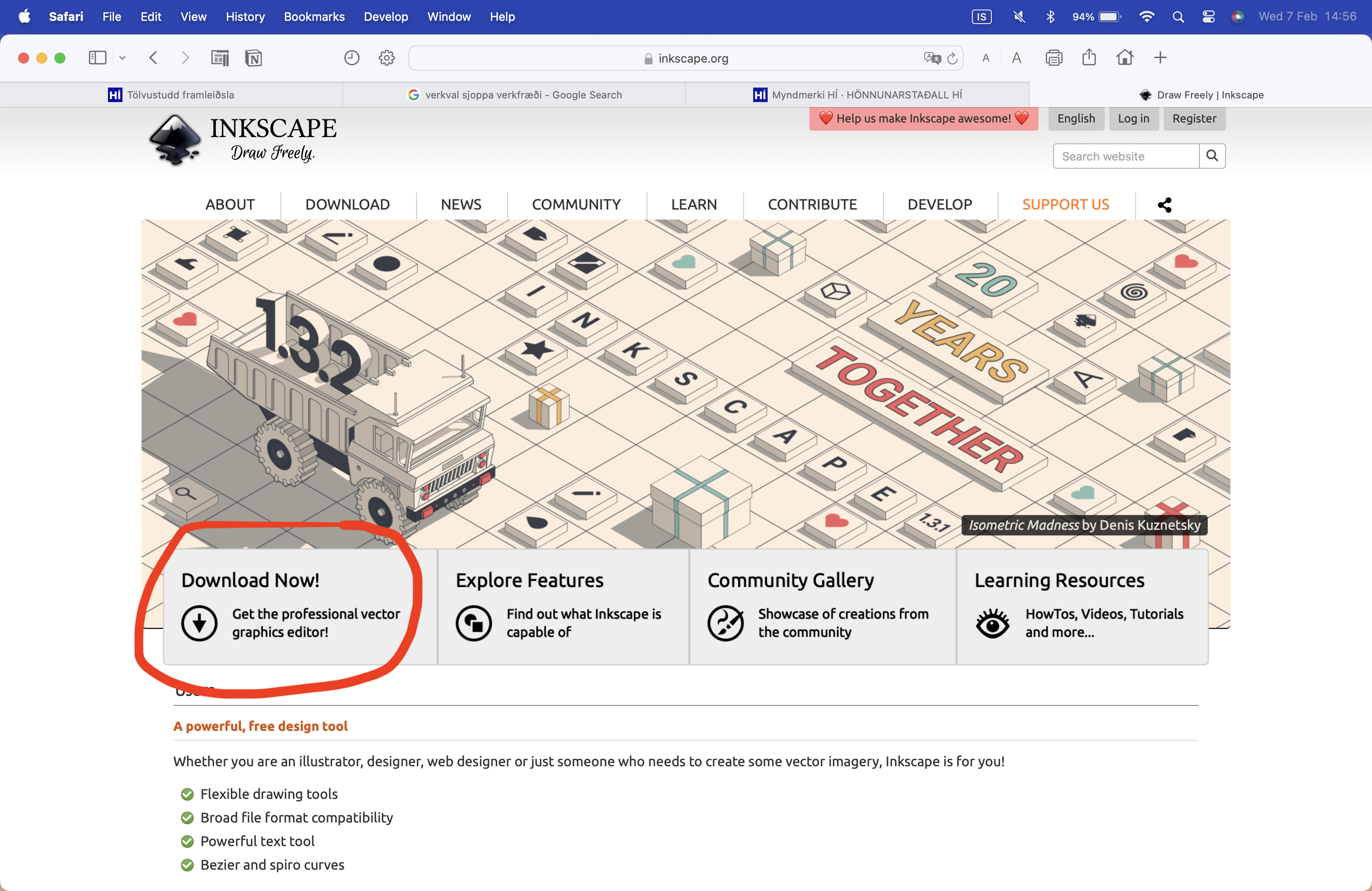Go back to previous page
The height and width of the screenshot is (891, 1372).
tap(153, 58)
